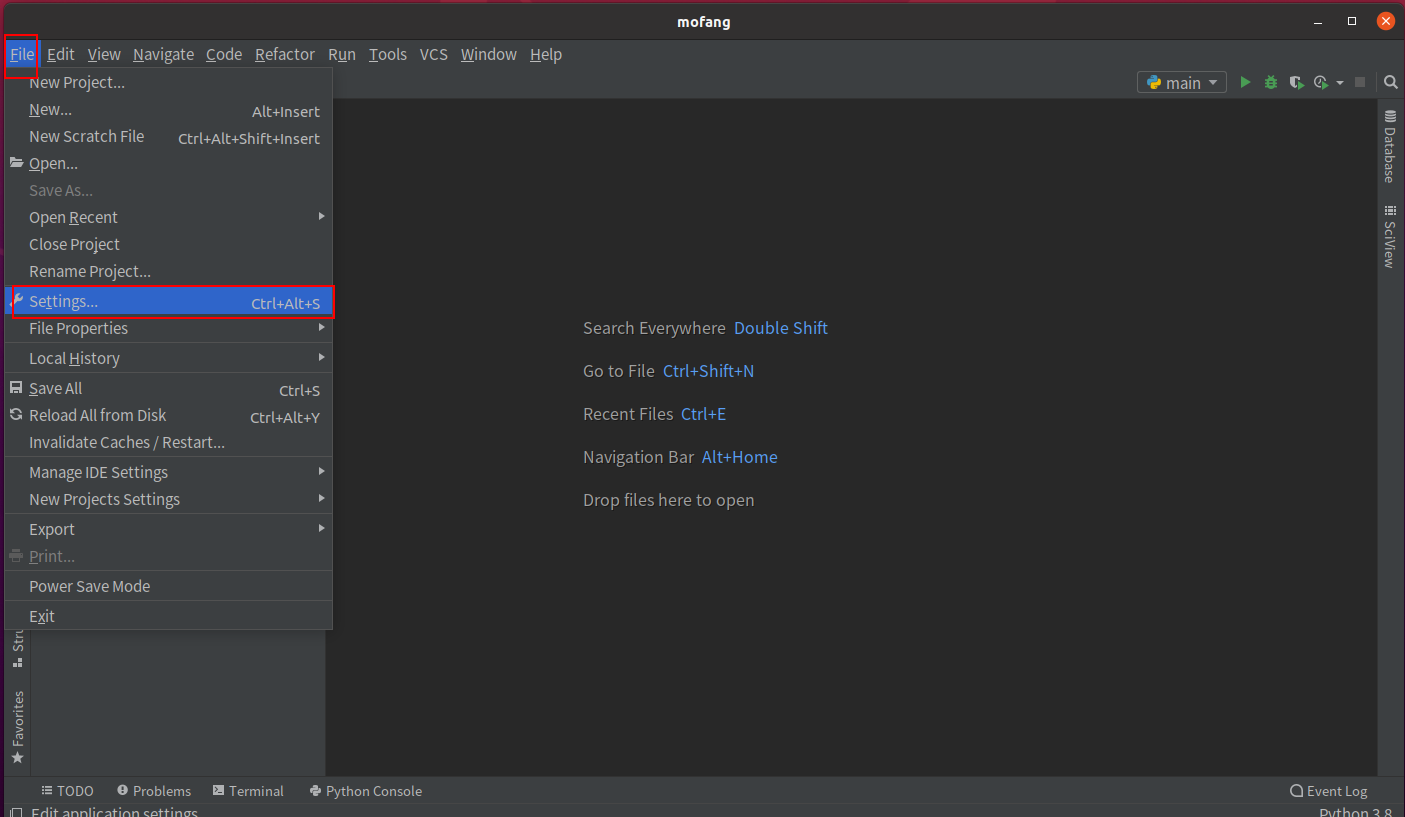Screen dimensions: 1405x817
Task: Click the grayed-out Stop square icon
Action: pyautogui.click(x=1360, y=82)
